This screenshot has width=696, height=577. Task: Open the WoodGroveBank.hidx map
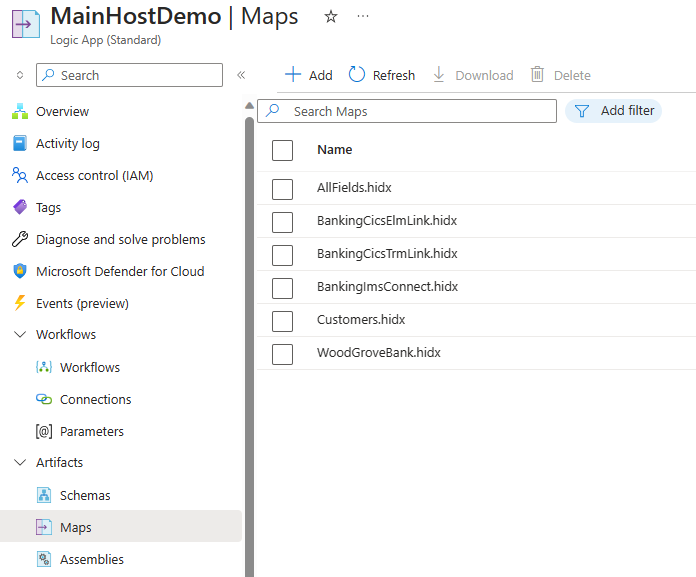click(x=379, y=352)
